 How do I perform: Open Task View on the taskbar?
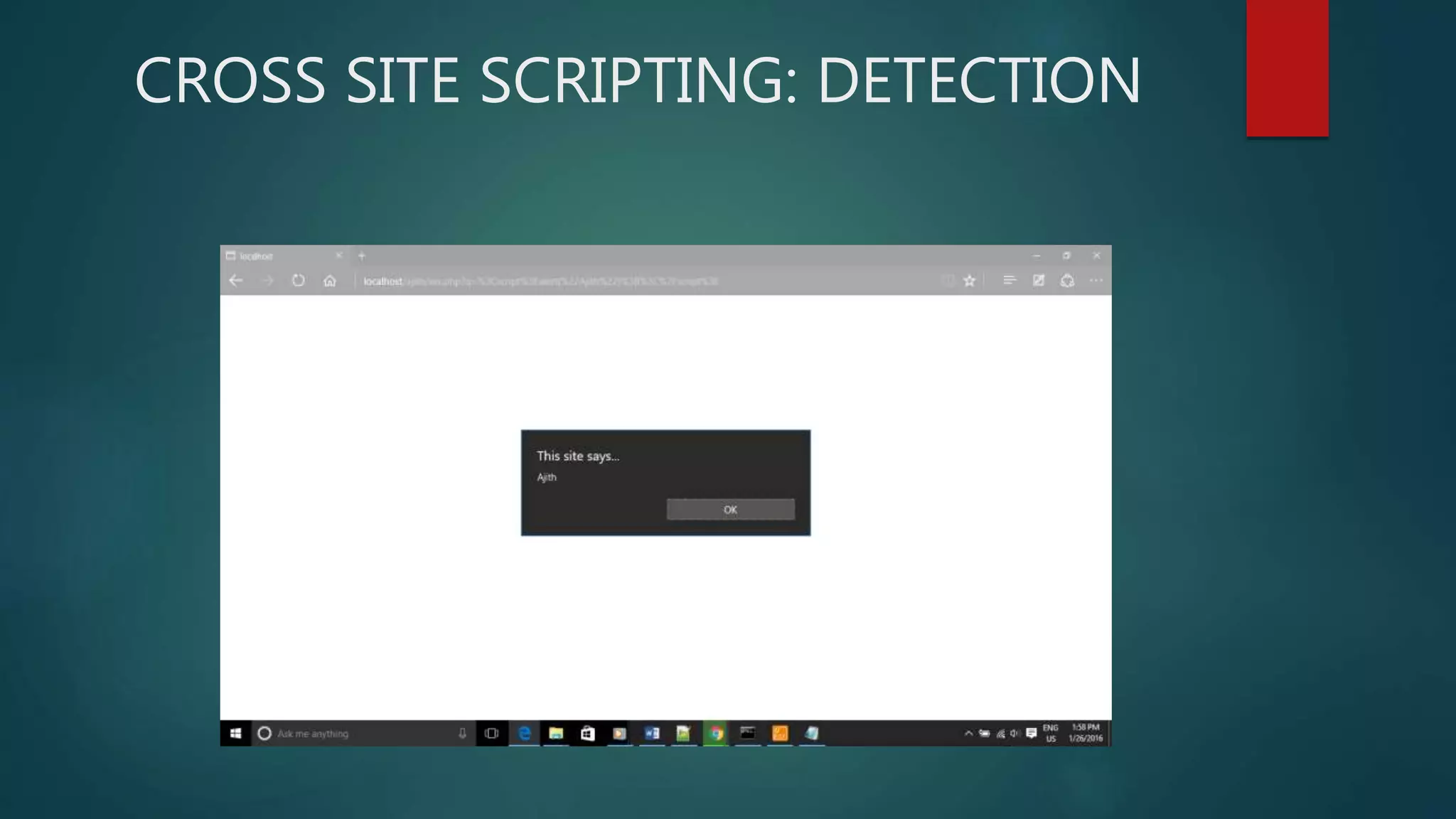(491, 734)
